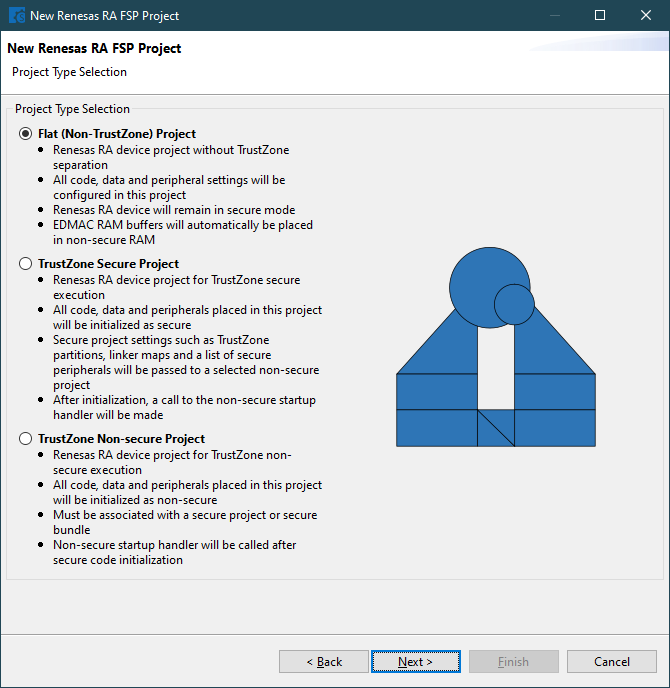This screenshot has height=688, width=670.
Task: Close the wizard using the X icon
Action: (x=646, y=16)
